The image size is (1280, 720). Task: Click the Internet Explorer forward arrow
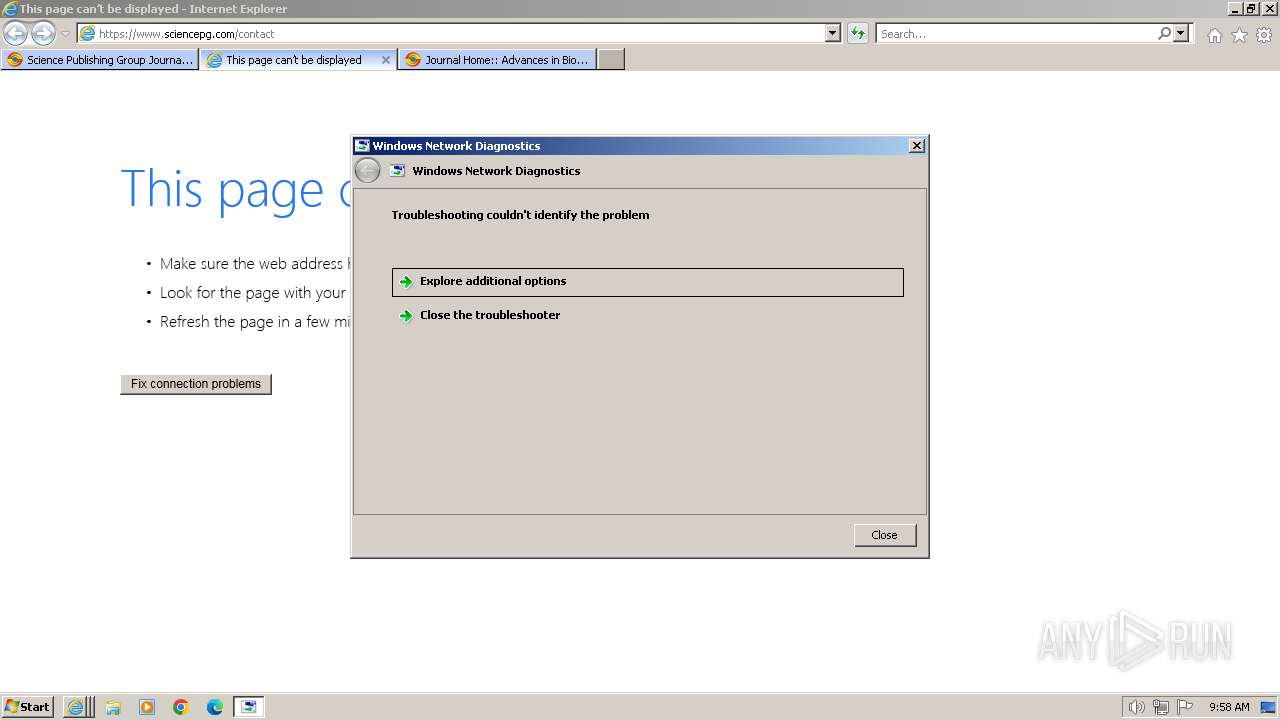43,33
